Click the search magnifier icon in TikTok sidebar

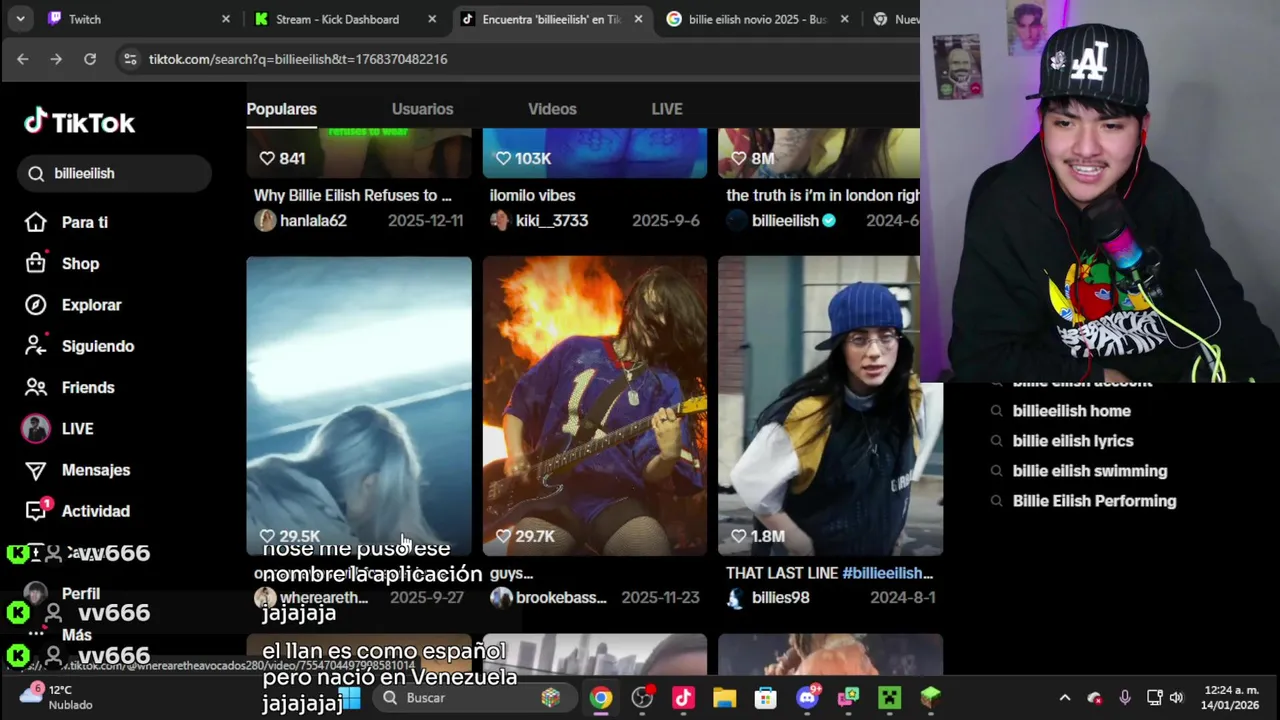[36, 174]
